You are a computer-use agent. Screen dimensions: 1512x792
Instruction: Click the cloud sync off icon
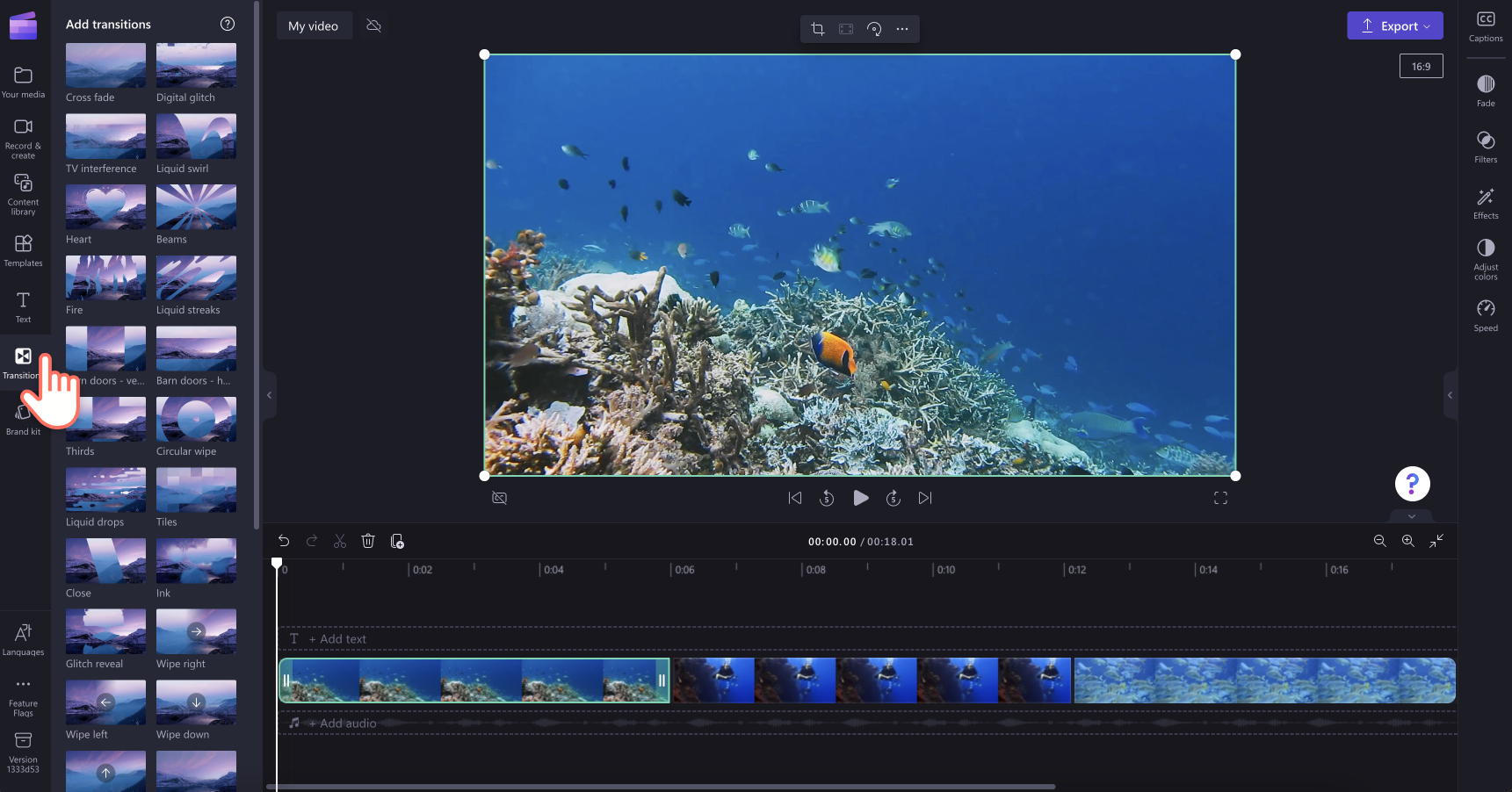(373, 25)
